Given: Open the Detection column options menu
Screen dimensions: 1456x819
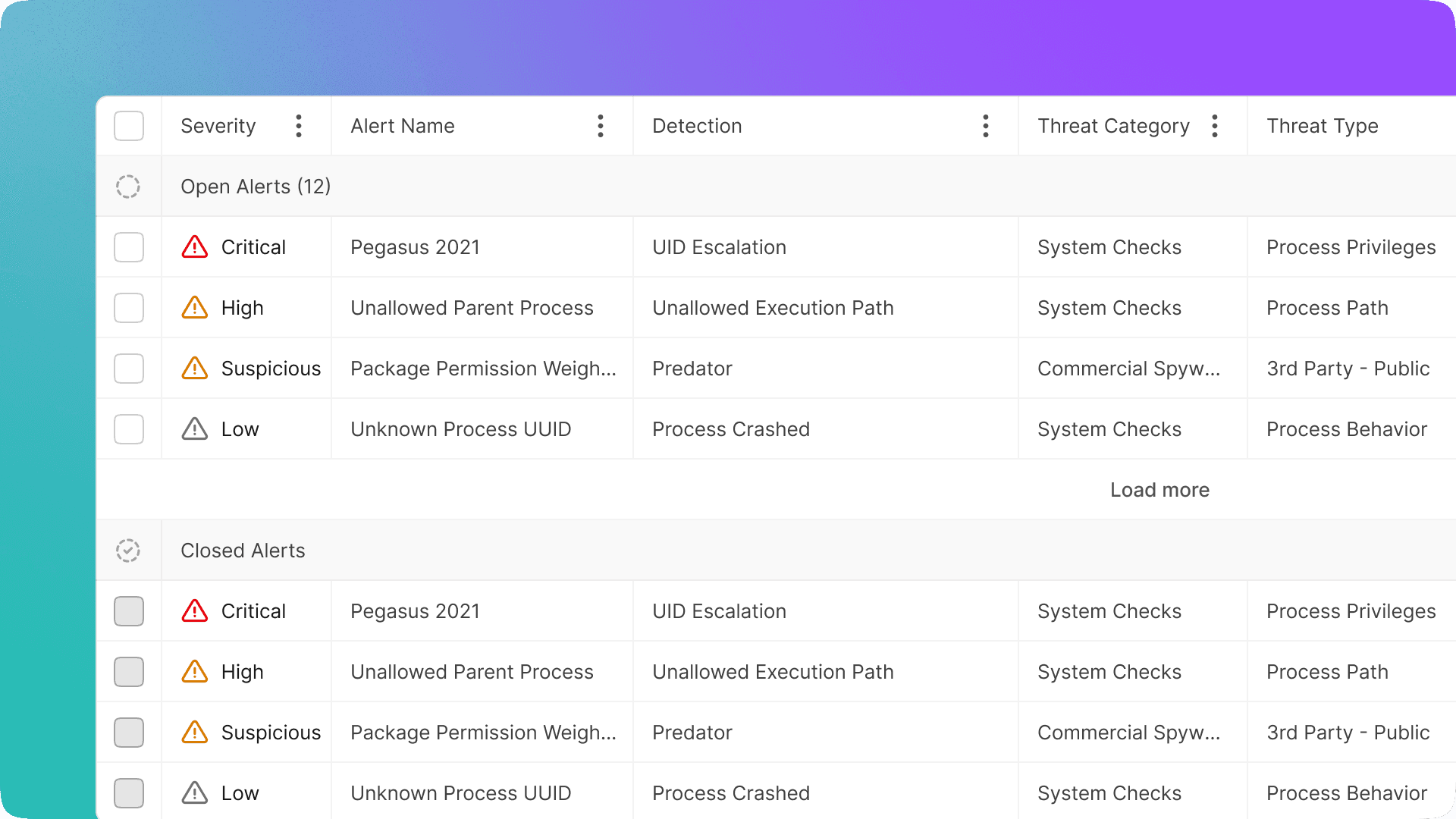Looking at the screenshot, I should pyautogui.click(x=985, y=126).
